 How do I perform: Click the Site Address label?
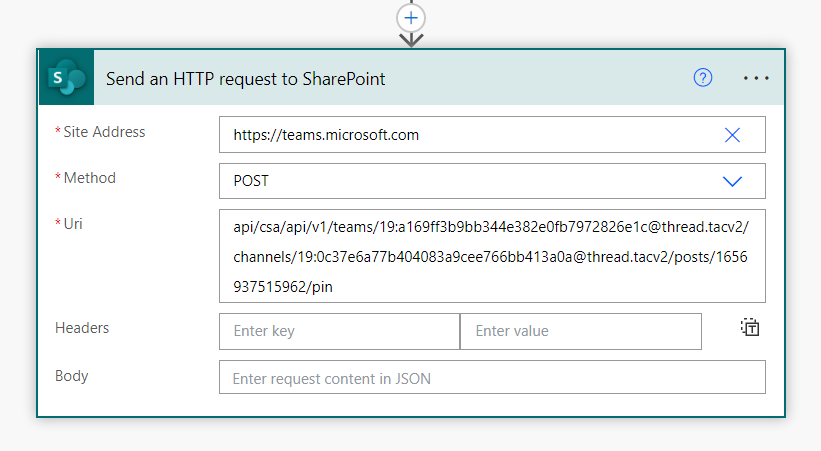[x=104, y=132]
